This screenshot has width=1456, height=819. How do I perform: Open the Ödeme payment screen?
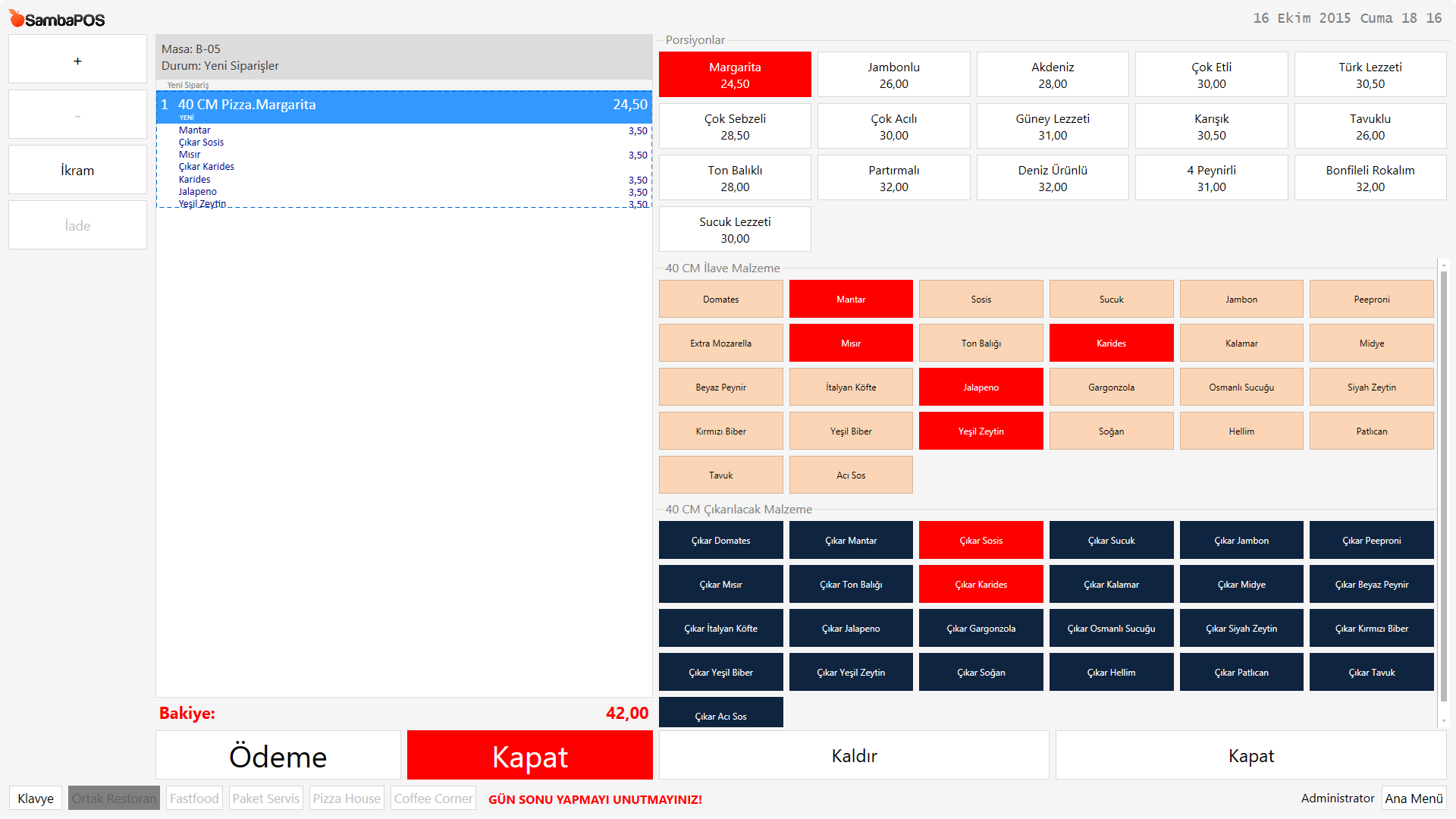[x=278, y=755]
